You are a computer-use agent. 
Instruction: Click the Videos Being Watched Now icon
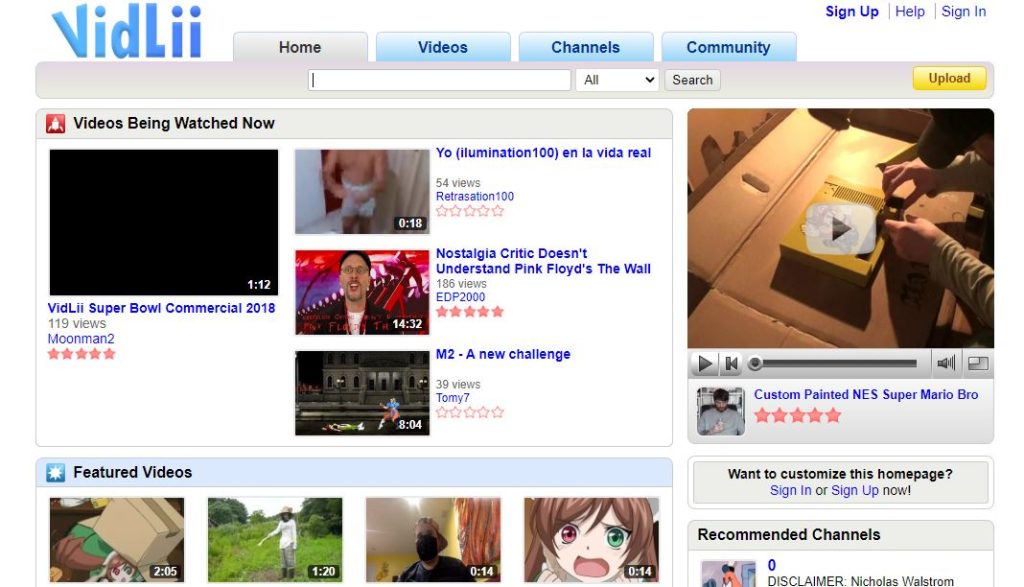coord(56,123)
